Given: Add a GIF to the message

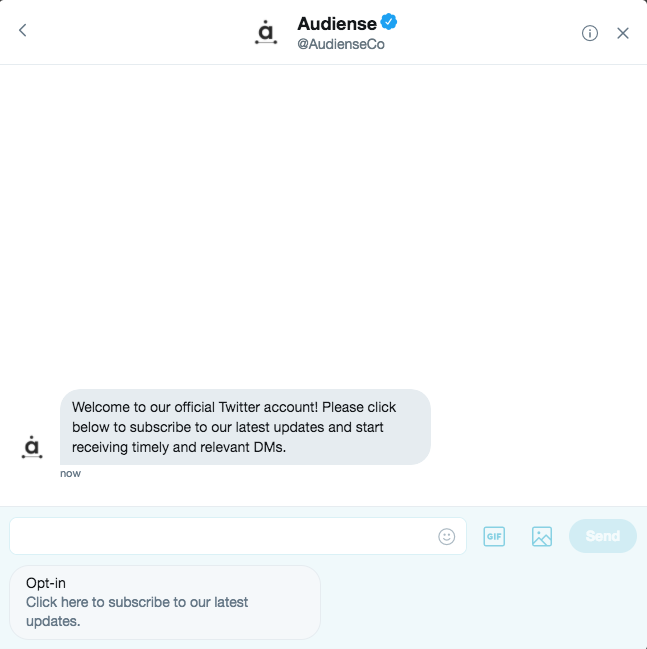Looking at the screenshot, I should [x=494, y=536].
